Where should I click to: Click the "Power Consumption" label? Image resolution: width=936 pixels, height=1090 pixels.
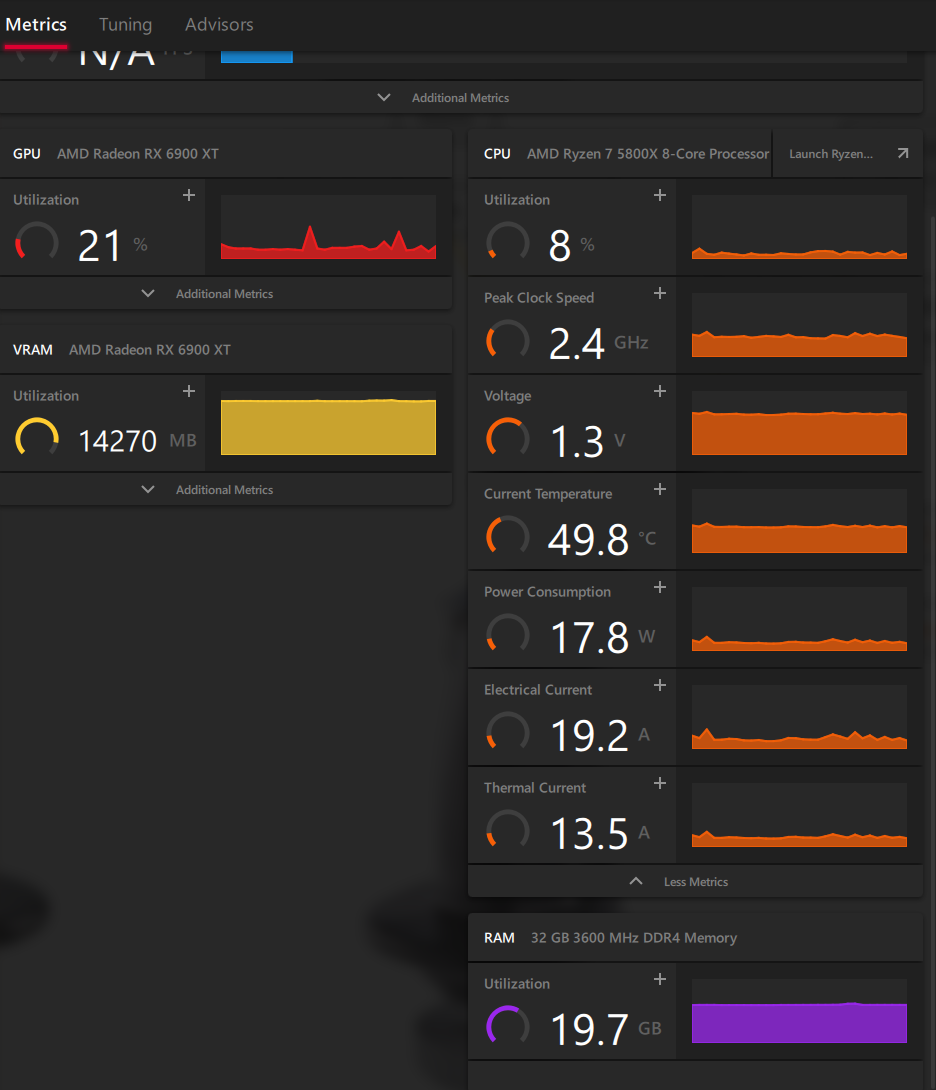tap(547, 592)
